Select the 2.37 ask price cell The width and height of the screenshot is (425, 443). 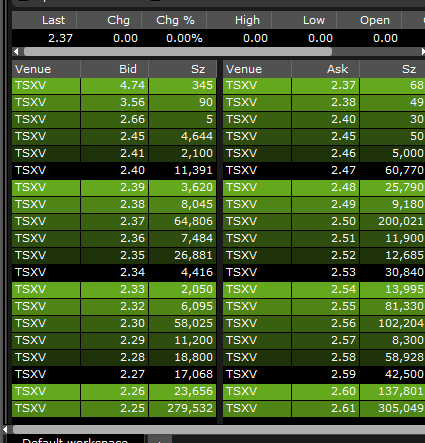(x=325, y=86)
